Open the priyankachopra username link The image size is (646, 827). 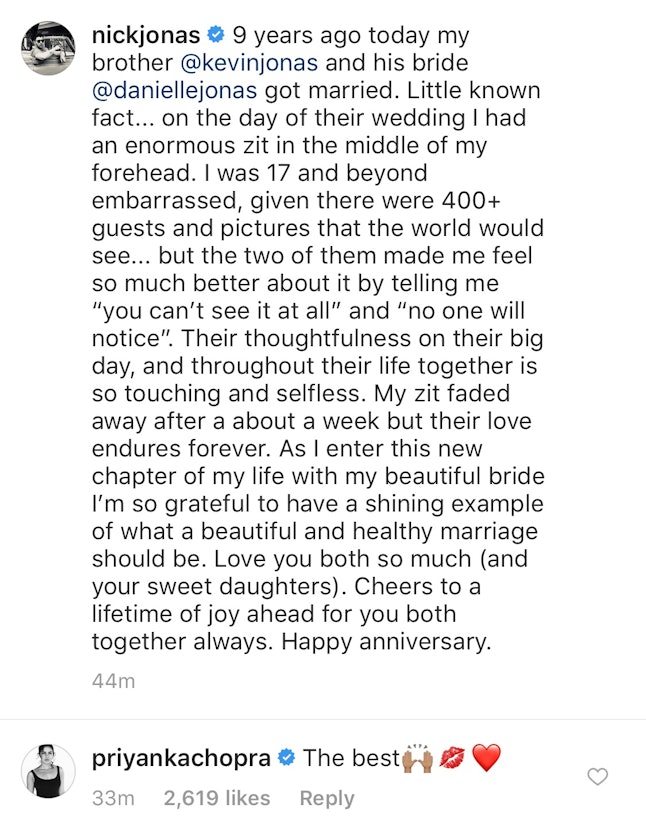(x=181, y=759)
